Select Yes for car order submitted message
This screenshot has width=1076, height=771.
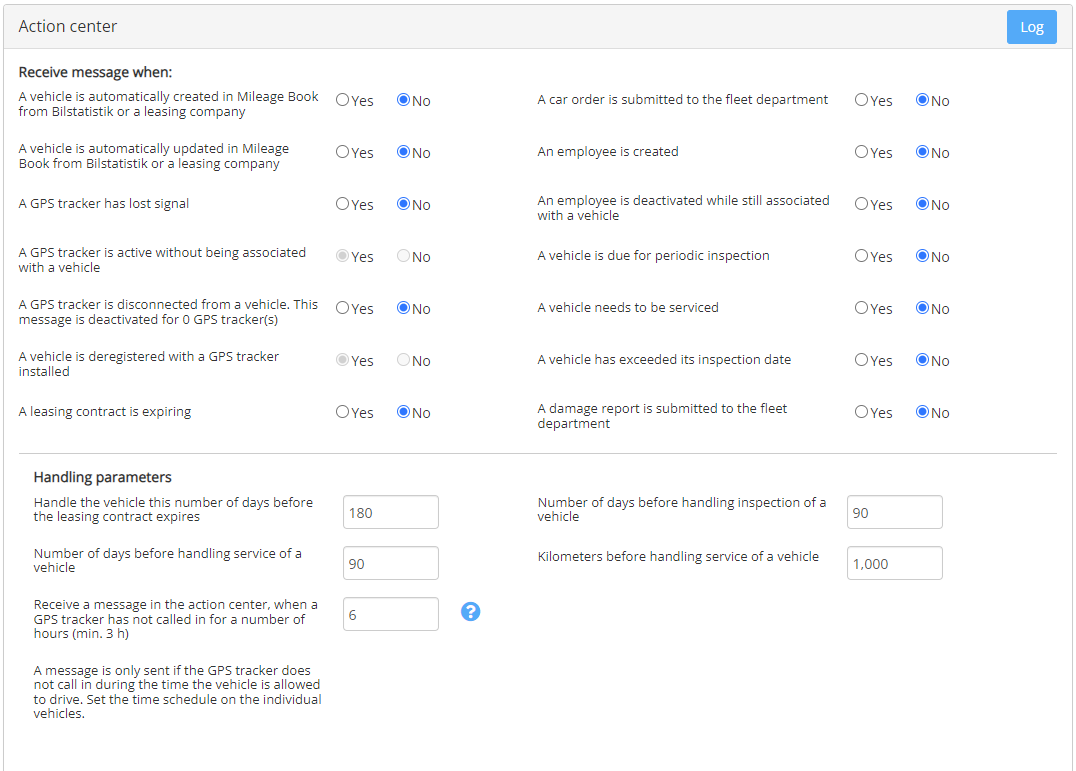[861, 100]
